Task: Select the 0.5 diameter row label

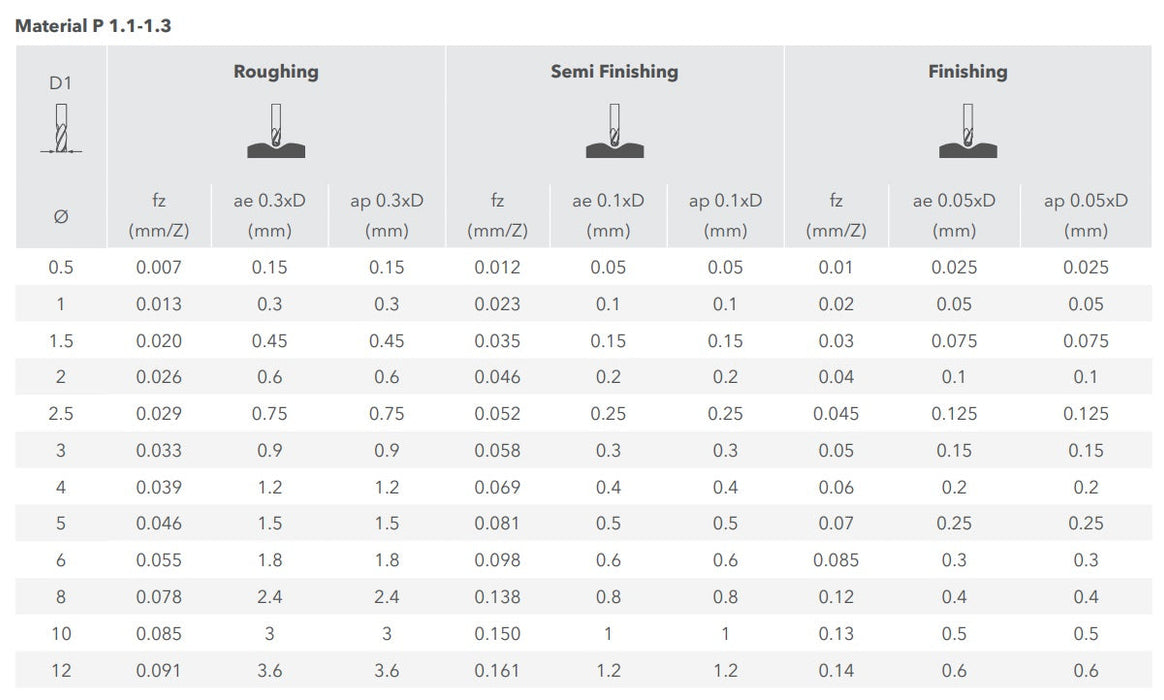Action: (x=61, y=267)
